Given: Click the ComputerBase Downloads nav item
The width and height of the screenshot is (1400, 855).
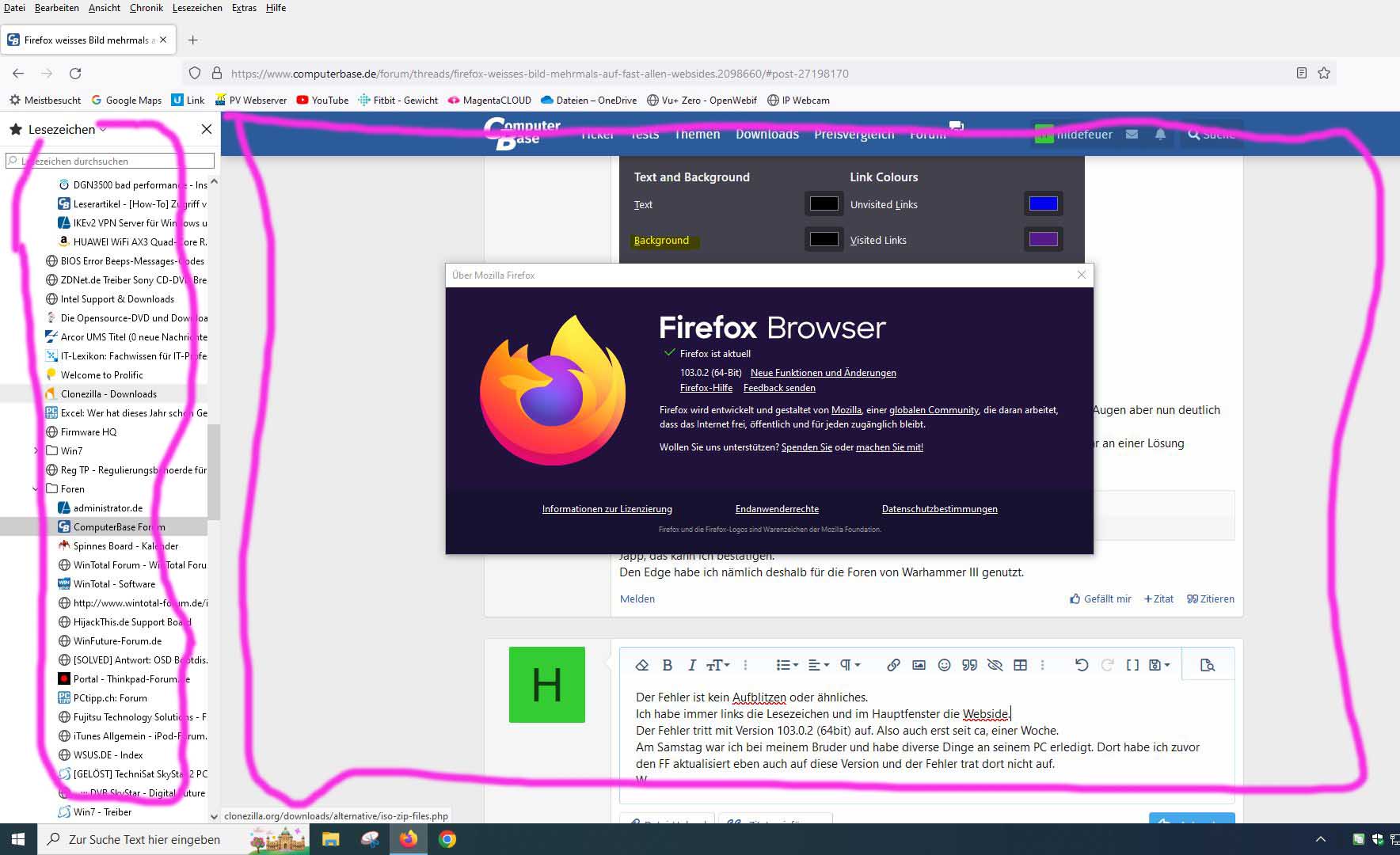Looking at the screenshot, I should click(767, 135).
